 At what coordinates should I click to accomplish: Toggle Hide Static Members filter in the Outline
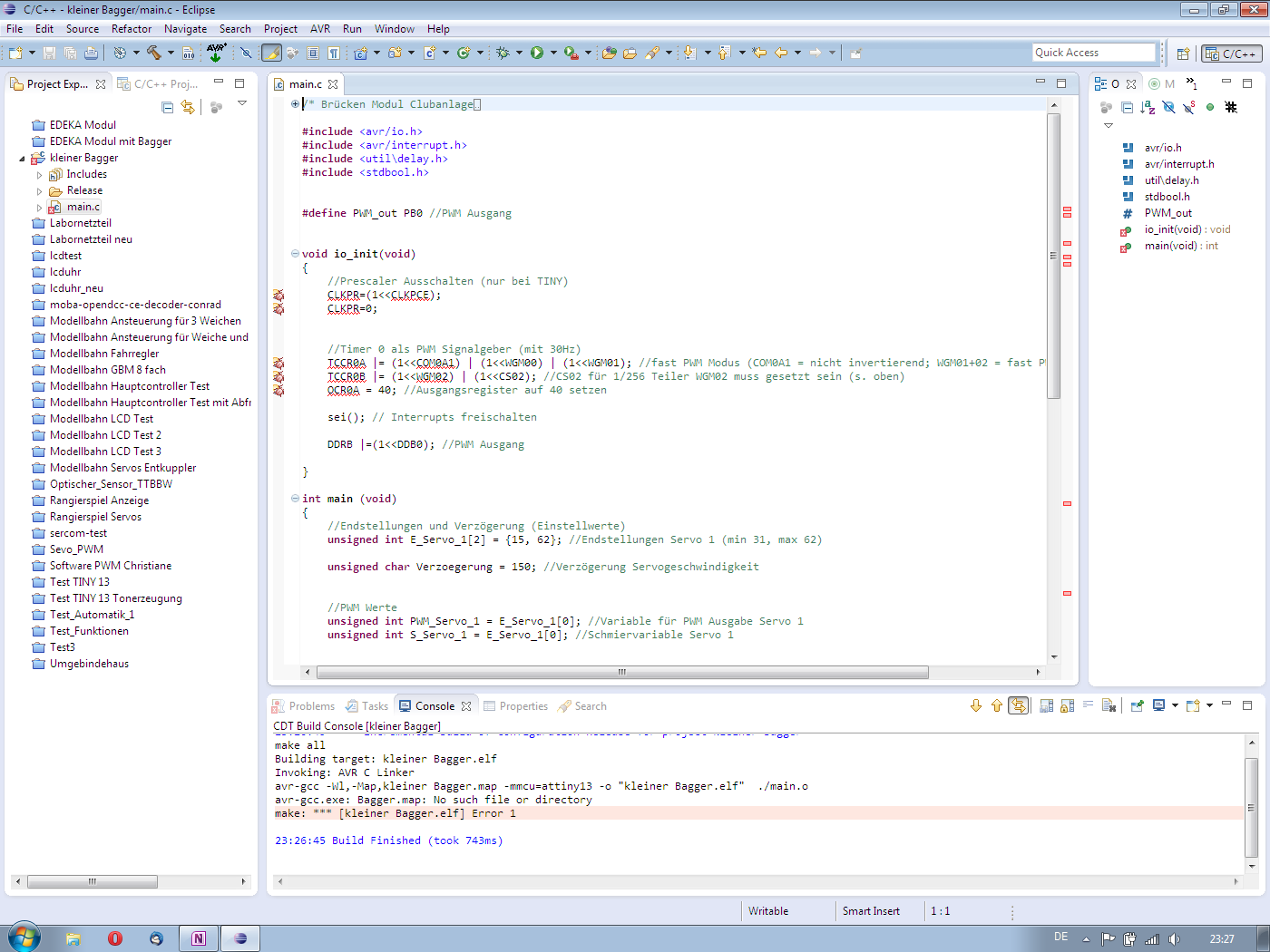(x=1189, y=107)
